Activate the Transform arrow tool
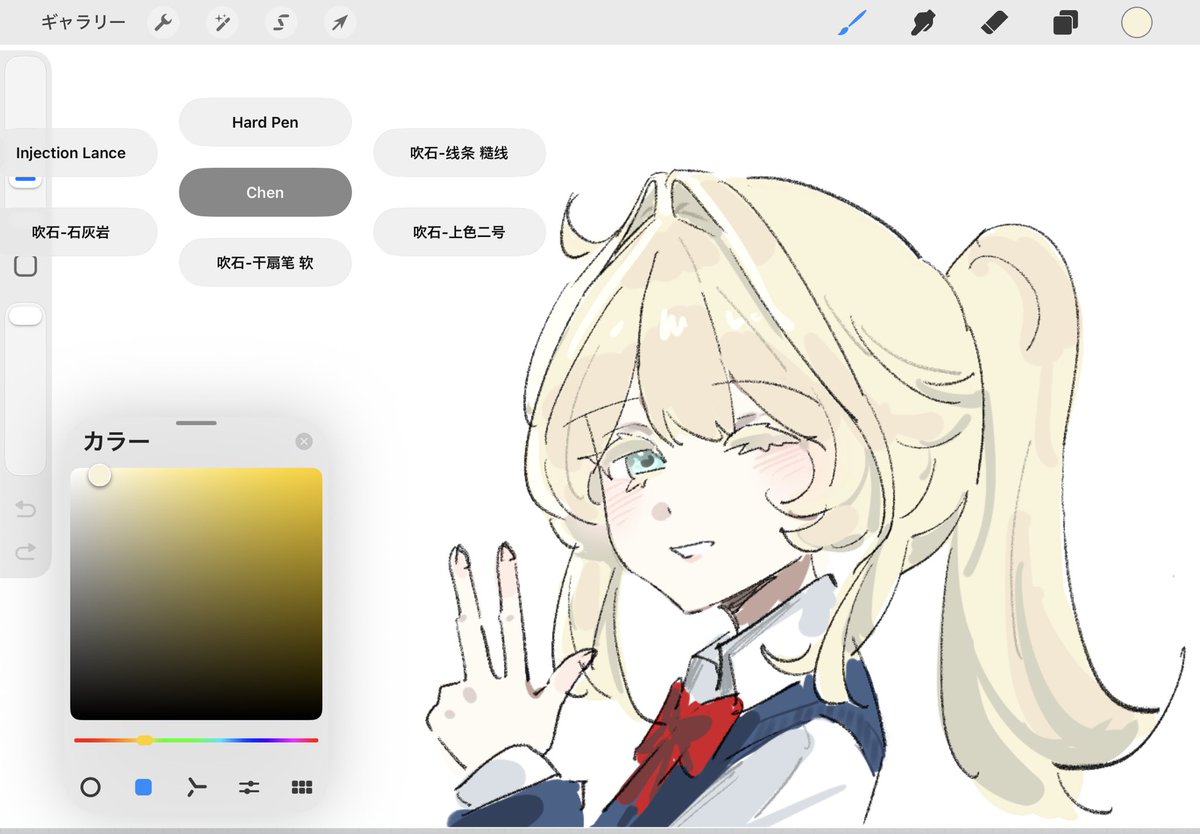Image resolution: width=1200 pixels, height=834 pixels. pos(340,22)
